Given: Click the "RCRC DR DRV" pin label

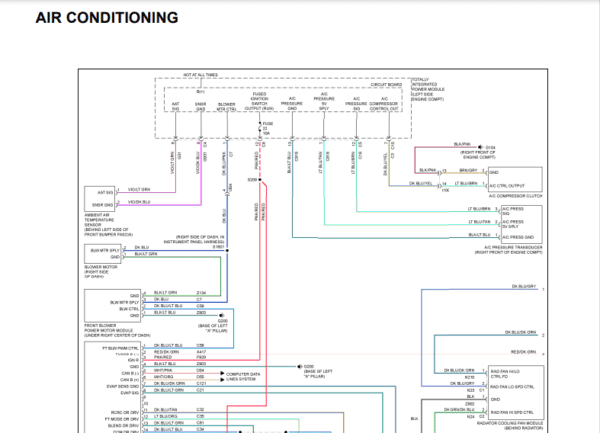Looking at the screenshot, I should click(125, 413).
